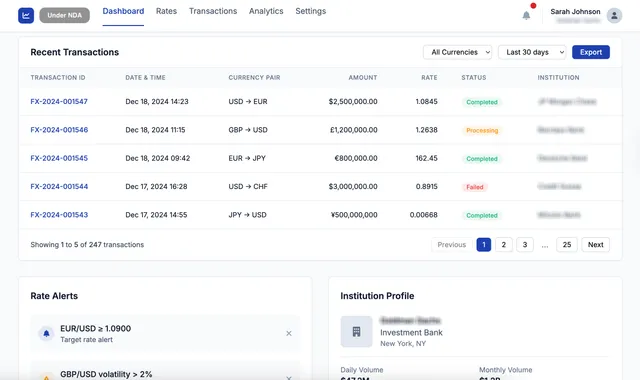Click the EUR/USD ≥ 1.0900 alert text
Image resolution: width=640 pixels, height=380 pixels.
click(x=96, y=329)
